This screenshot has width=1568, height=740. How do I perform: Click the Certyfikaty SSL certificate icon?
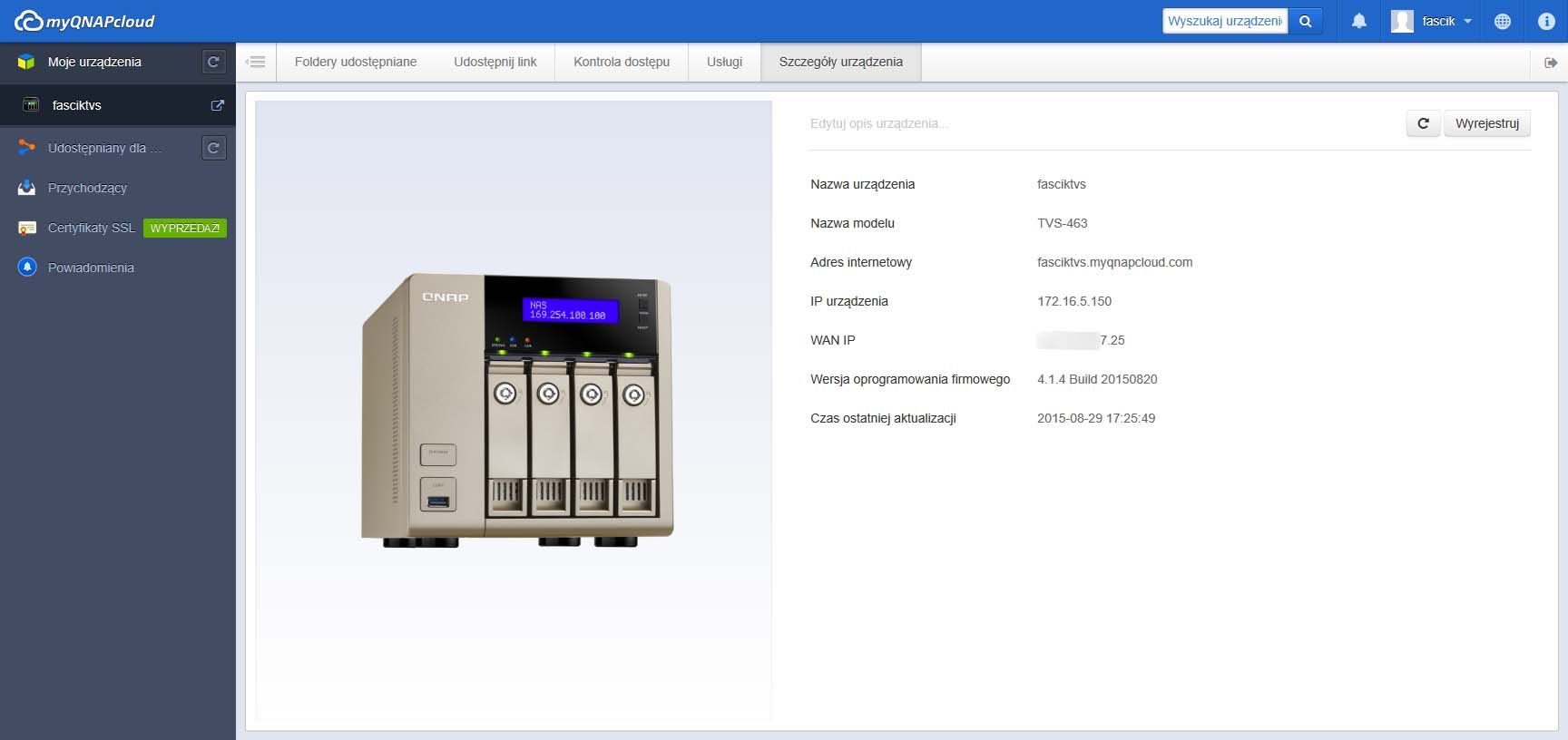pyautogui.click(x=26, y=228)
